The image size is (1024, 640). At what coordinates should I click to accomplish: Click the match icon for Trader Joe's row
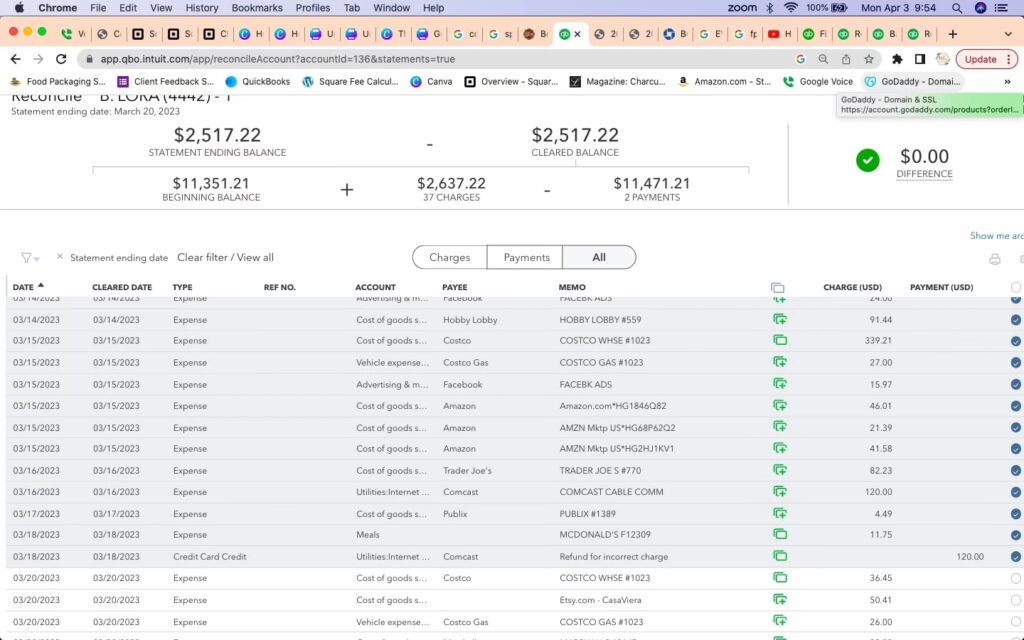click(779, 470)
